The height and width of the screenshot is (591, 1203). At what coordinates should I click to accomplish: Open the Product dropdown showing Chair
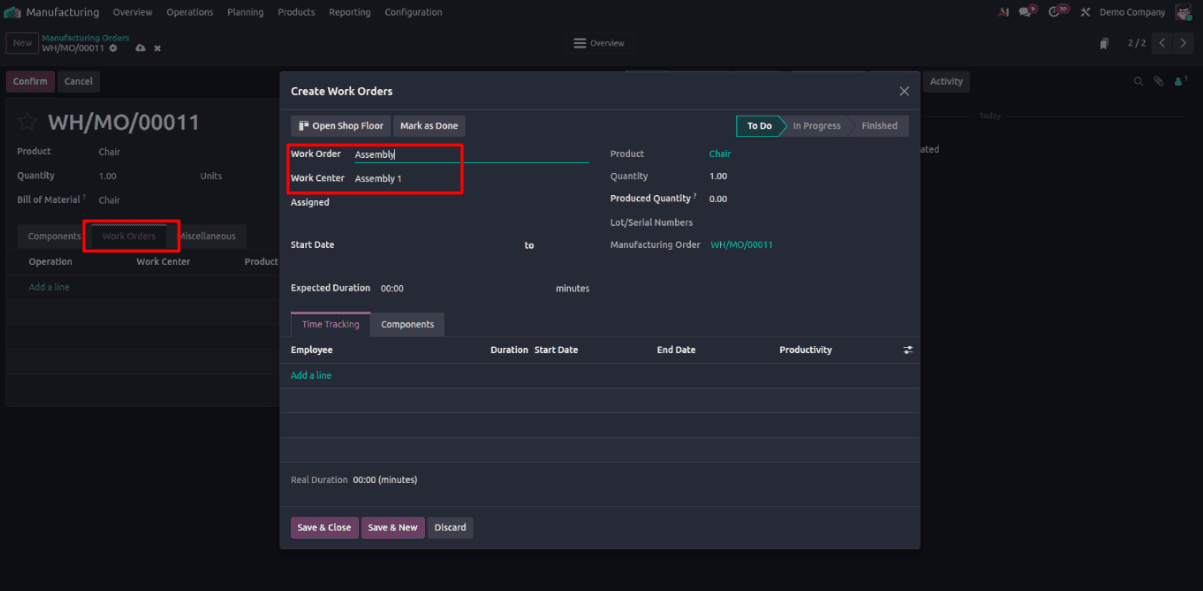pos(720,154)
